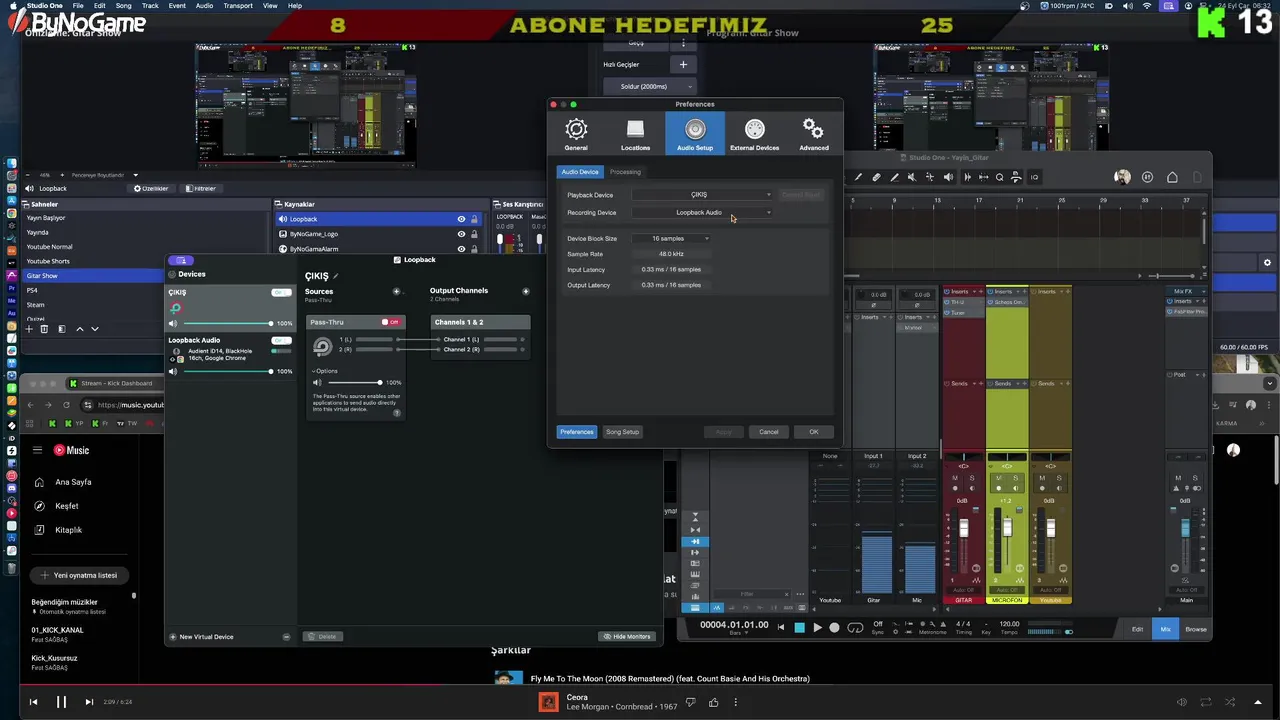This screenshot has height=720, width=1280.
Task: Adjust the Pass-Thru options volume slider
Action: [354, 382]
